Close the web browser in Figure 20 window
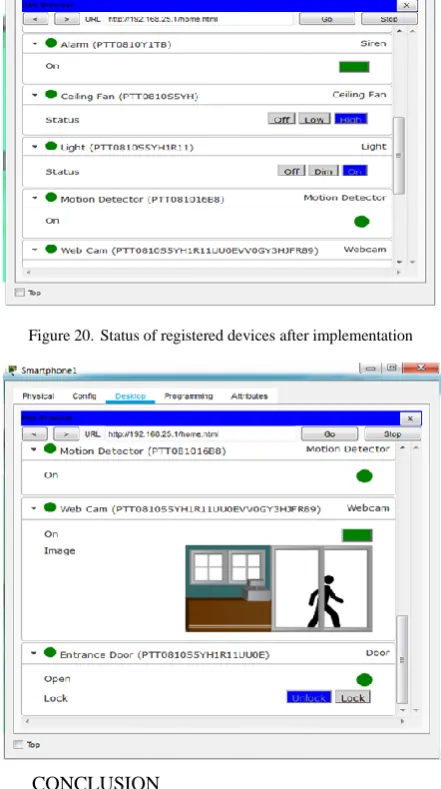The image size is (441, 789). (x=407, y=6)
